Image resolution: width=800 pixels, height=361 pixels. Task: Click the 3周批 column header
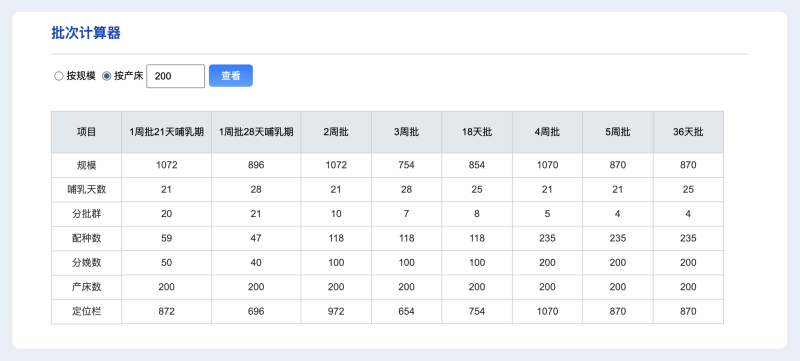pos(406,132)
